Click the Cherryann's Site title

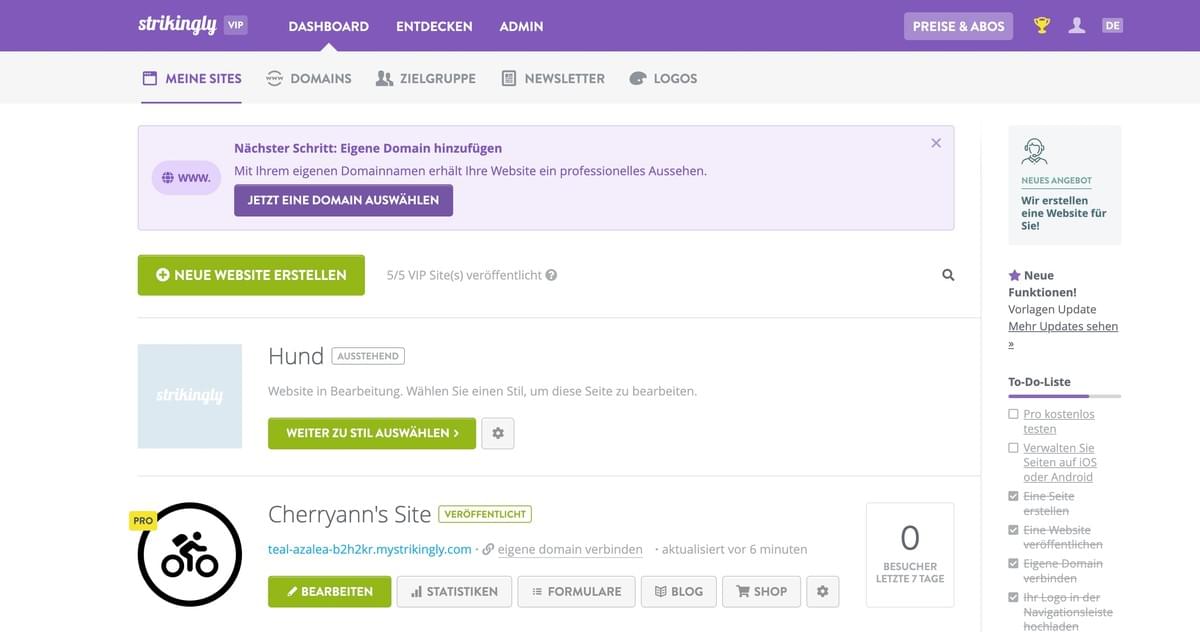click(x=350, y=514)
